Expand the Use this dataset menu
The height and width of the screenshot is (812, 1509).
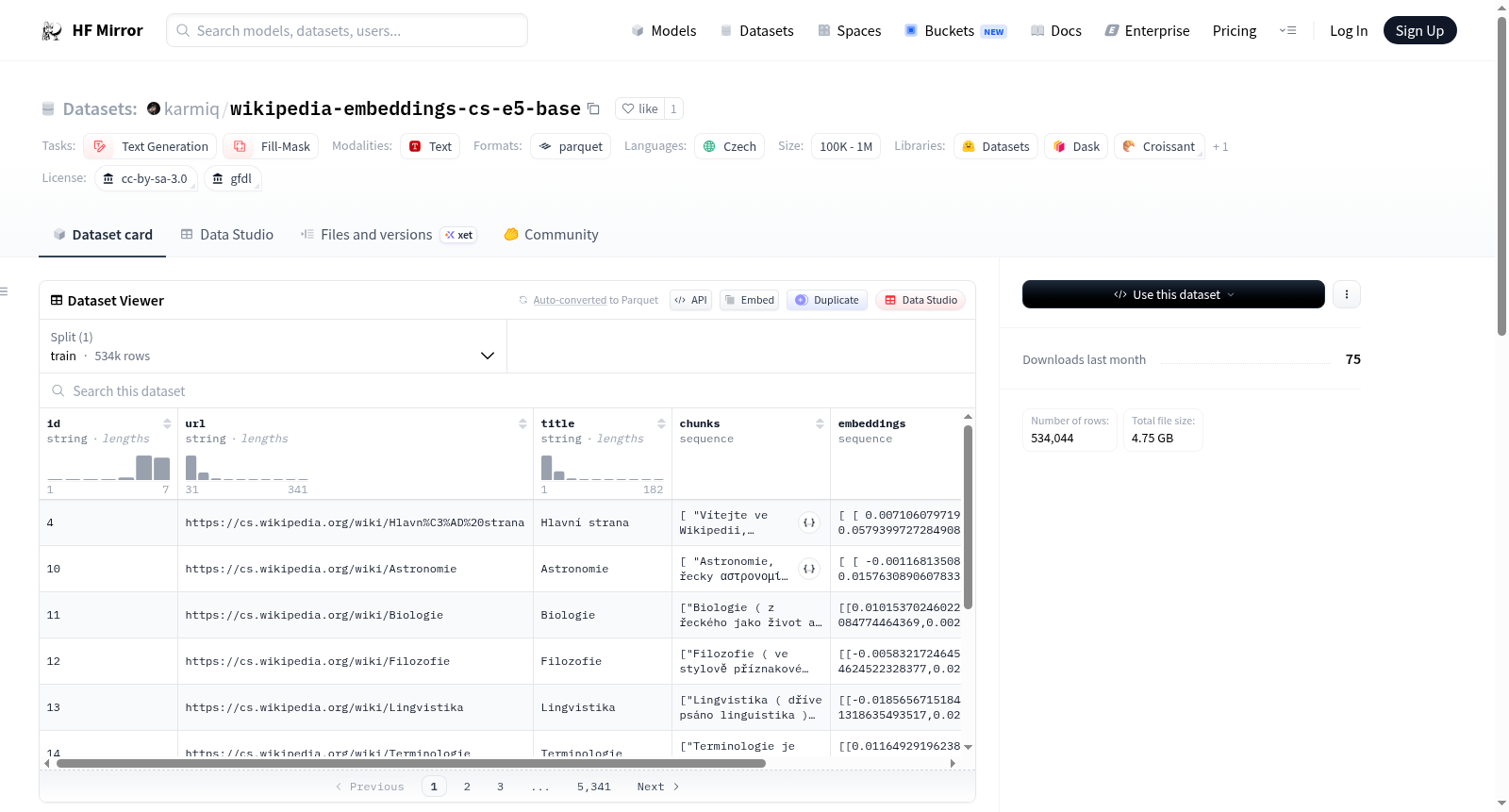coord(1173,294)
